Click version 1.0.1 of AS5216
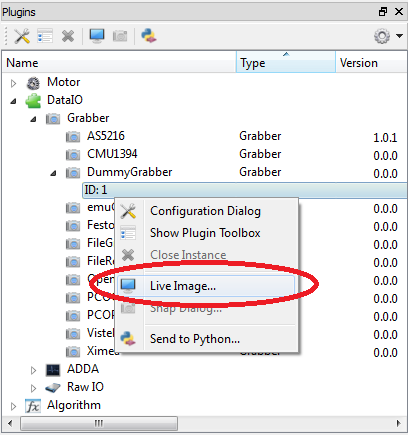This screenshot has height=435, width=408. pos(385,137)
